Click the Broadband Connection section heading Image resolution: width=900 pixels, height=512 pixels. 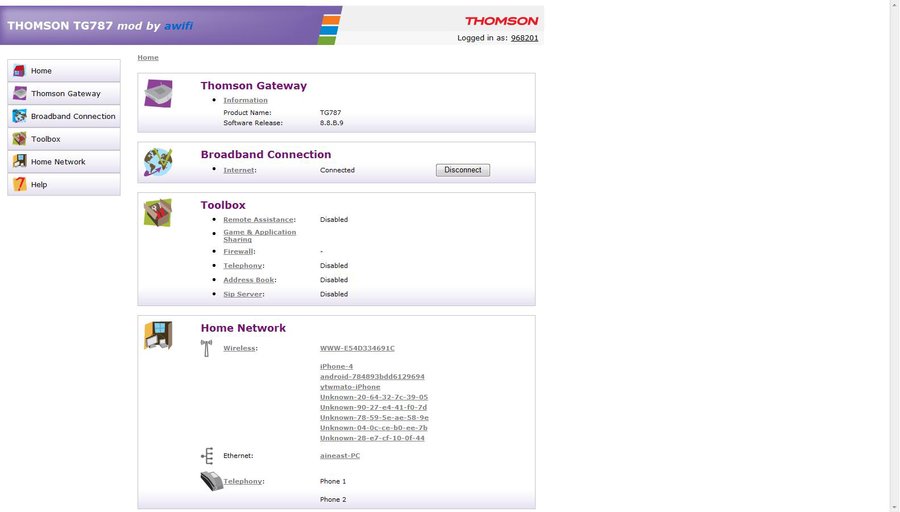click(x=266, y=154)
